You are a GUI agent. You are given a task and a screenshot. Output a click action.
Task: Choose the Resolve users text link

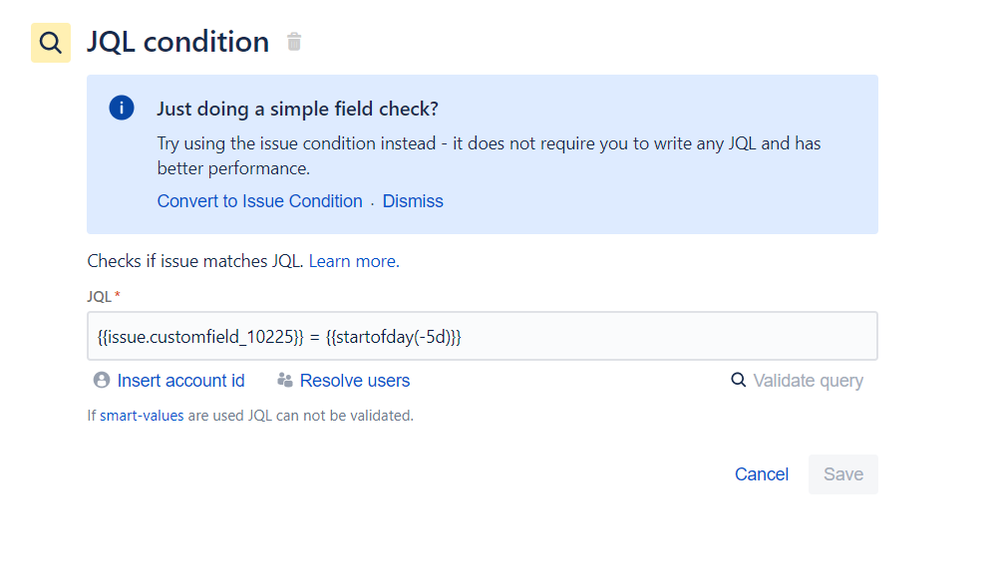coord(355,381)
